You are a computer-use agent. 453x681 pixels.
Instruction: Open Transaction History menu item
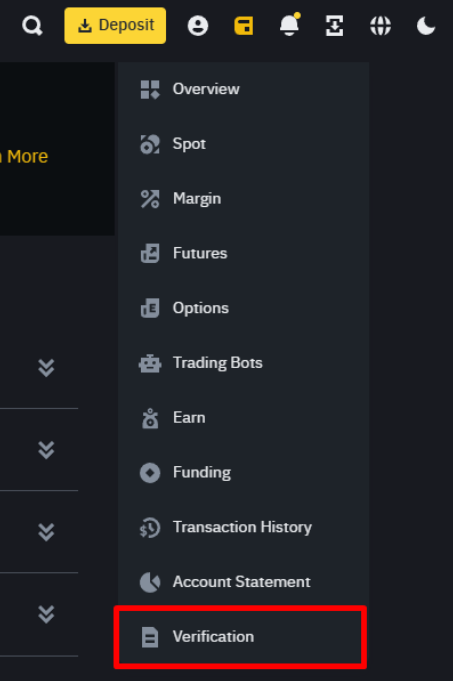[x=243, y=527]
